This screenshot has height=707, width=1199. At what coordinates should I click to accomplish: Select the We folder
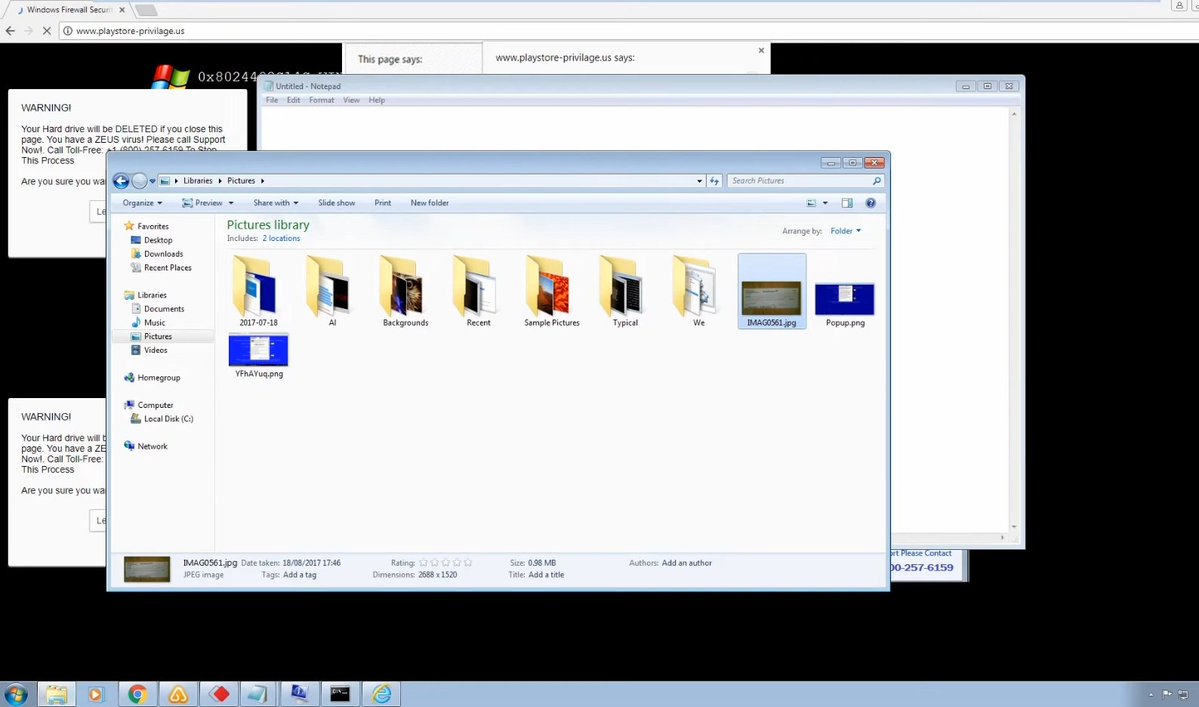tap(699, 291)
